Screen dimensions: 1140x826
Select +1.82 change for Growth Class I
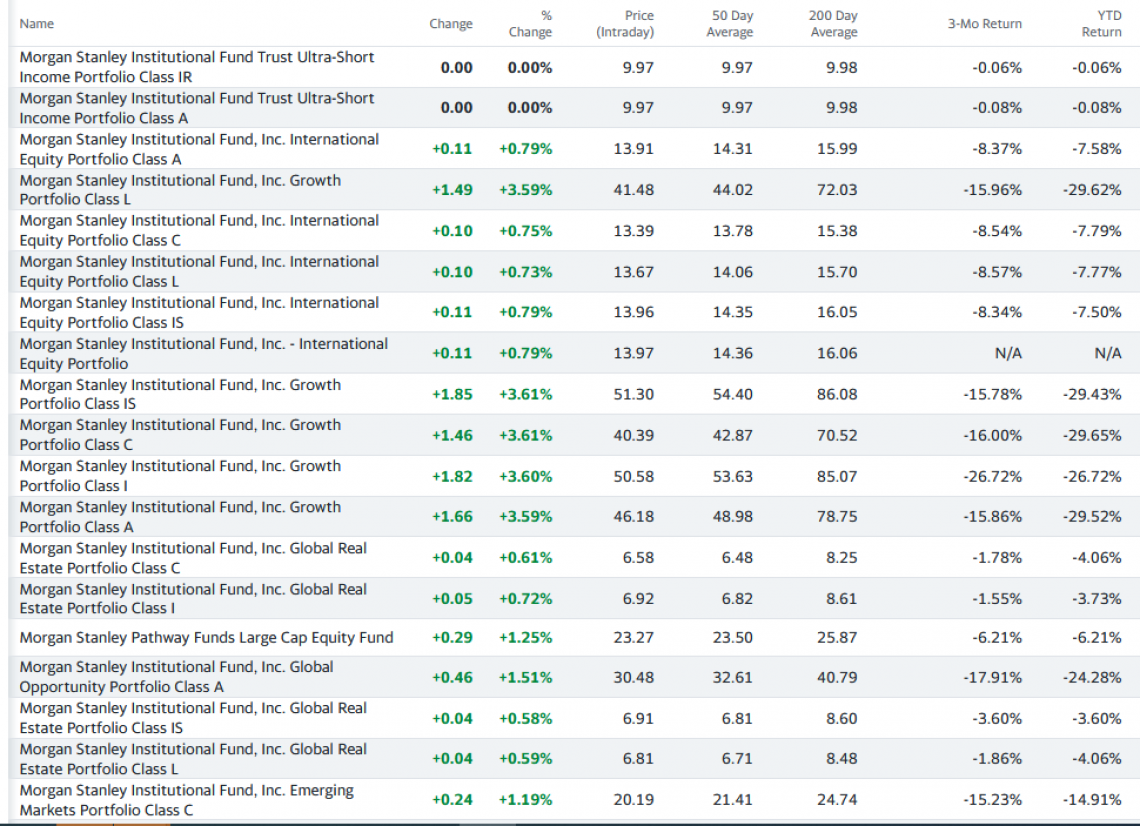452,476
